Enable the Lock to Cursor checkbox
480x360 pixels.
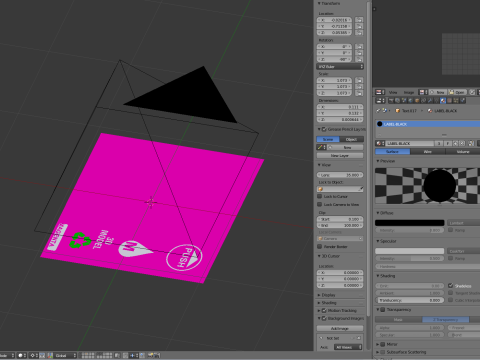[x=319, y=196]
